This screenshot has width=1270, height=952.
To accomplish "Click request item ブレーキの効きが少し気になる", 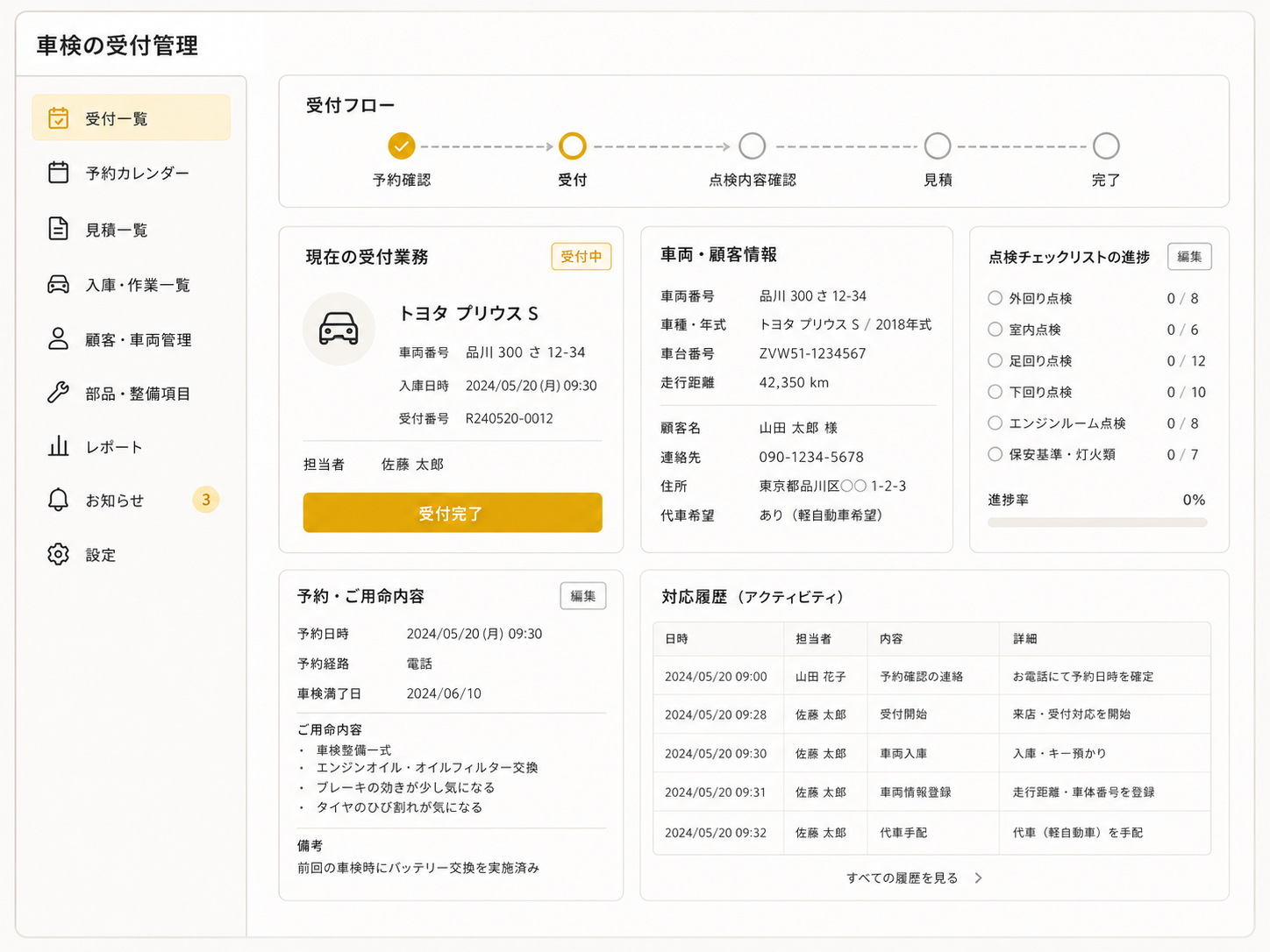I will coord(406,787).
